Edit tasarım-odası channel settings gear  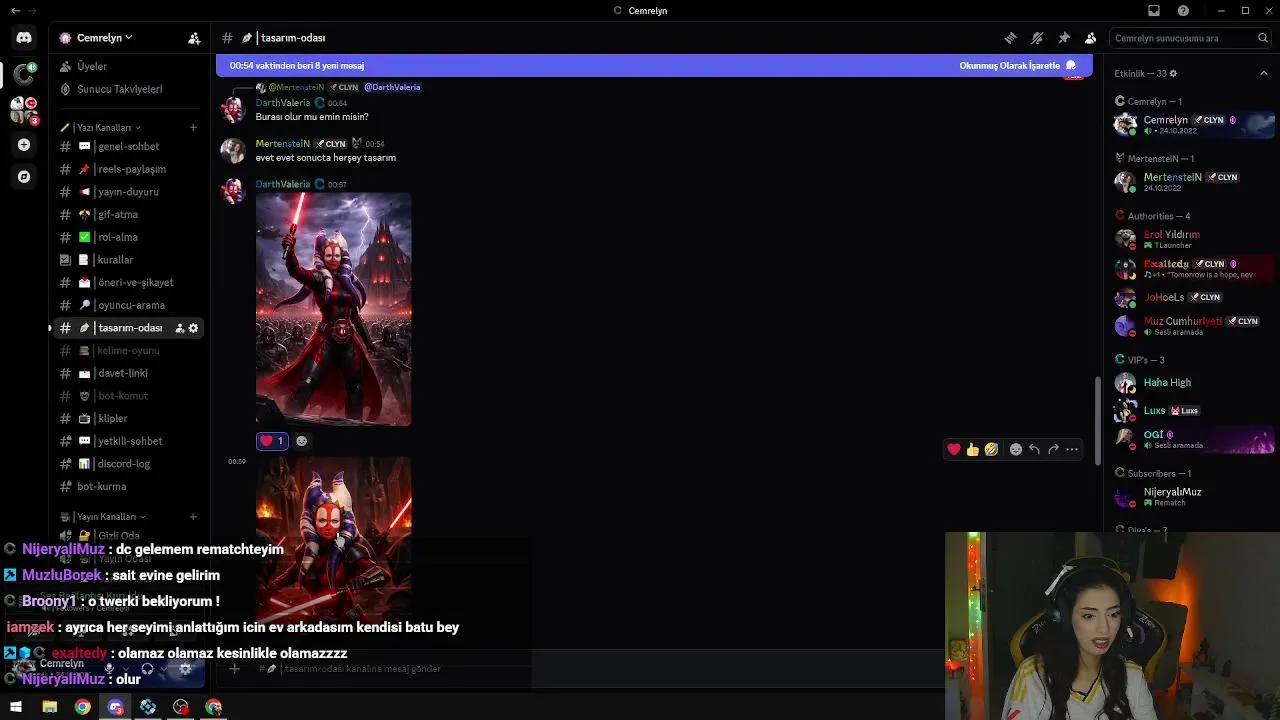point(193,328)
